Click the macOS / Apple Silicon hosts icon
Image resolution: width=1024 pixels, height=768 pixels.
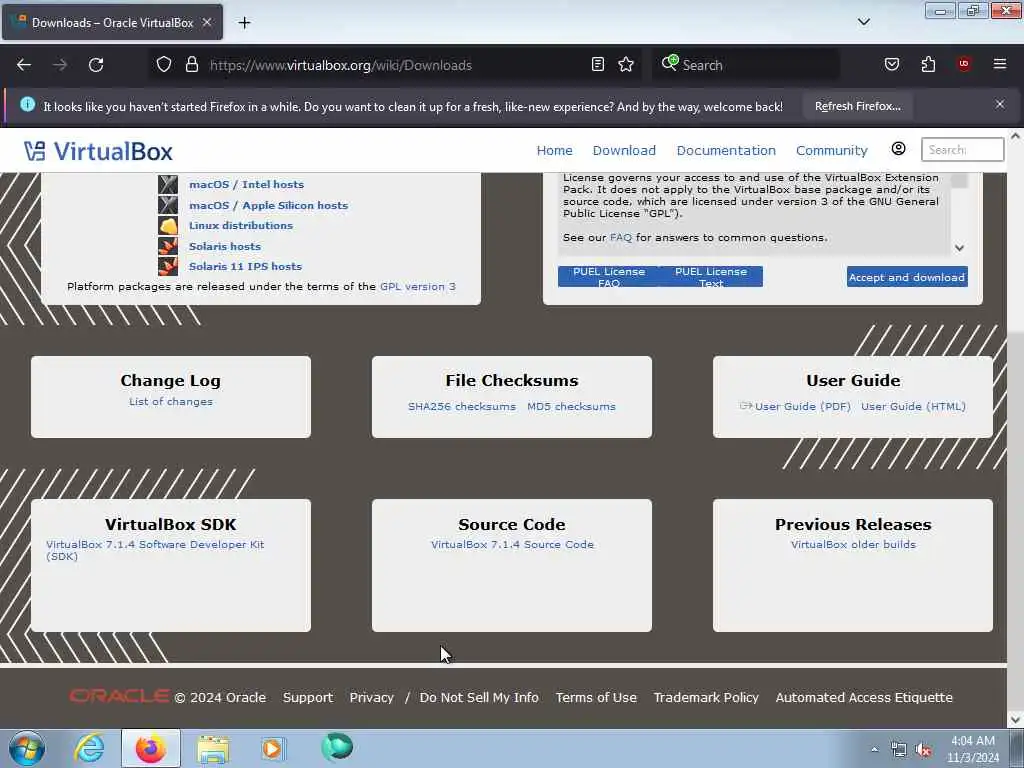tap(168, 205)
